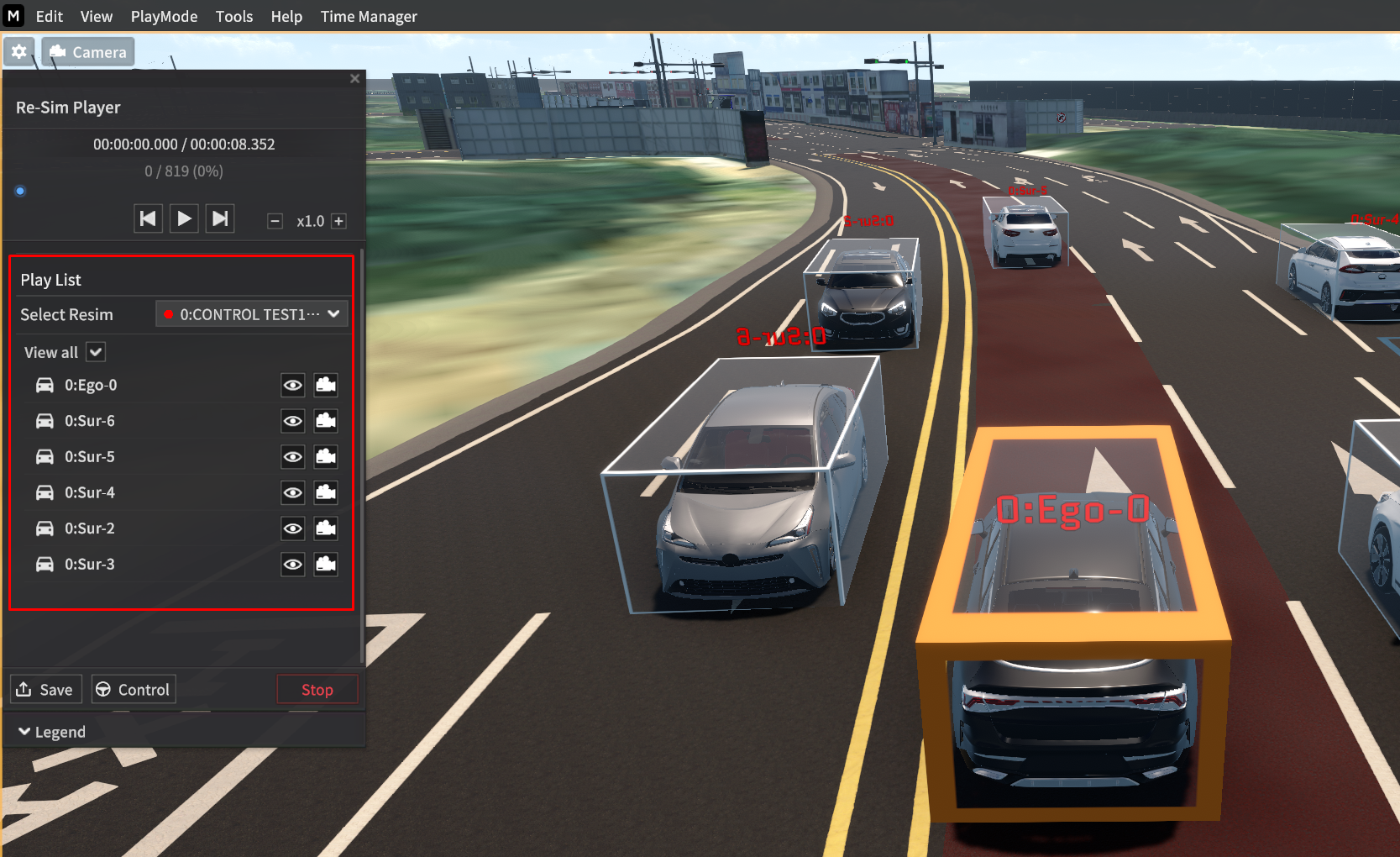Click the settings gear icon
Image resolution: width=1400 pixels, height=857 pixels.
(x=19, y=52)
